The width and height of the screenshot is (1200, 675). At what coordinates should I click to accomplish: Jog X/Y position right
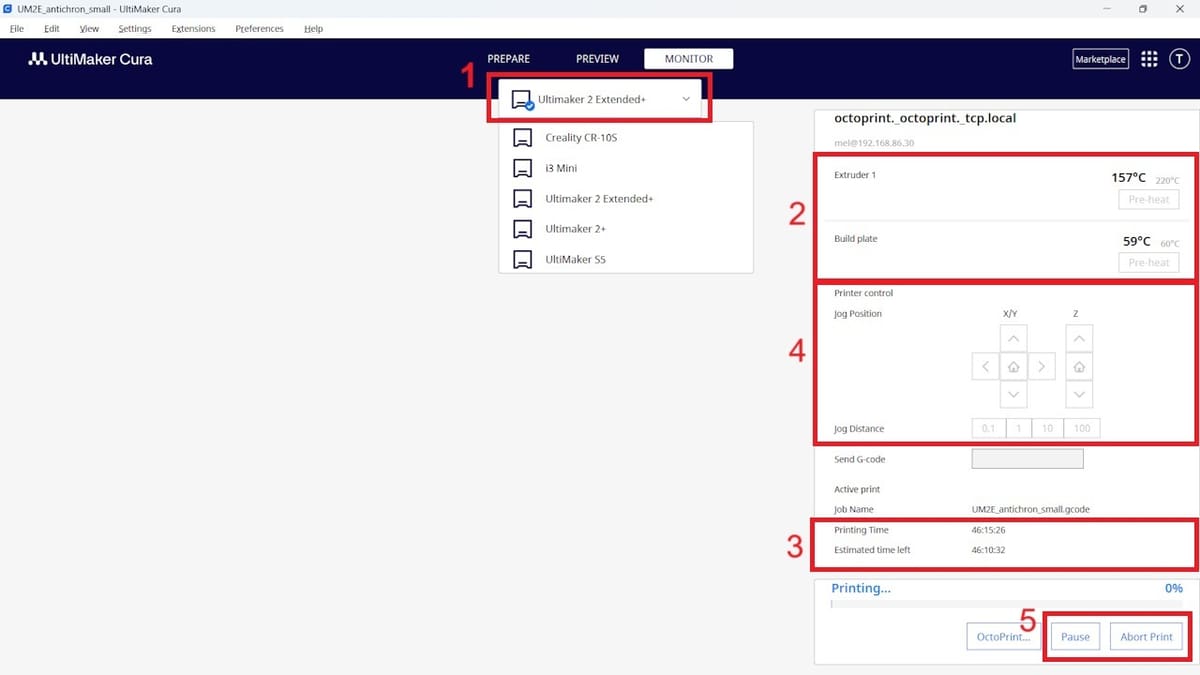tap(1042, 367)
